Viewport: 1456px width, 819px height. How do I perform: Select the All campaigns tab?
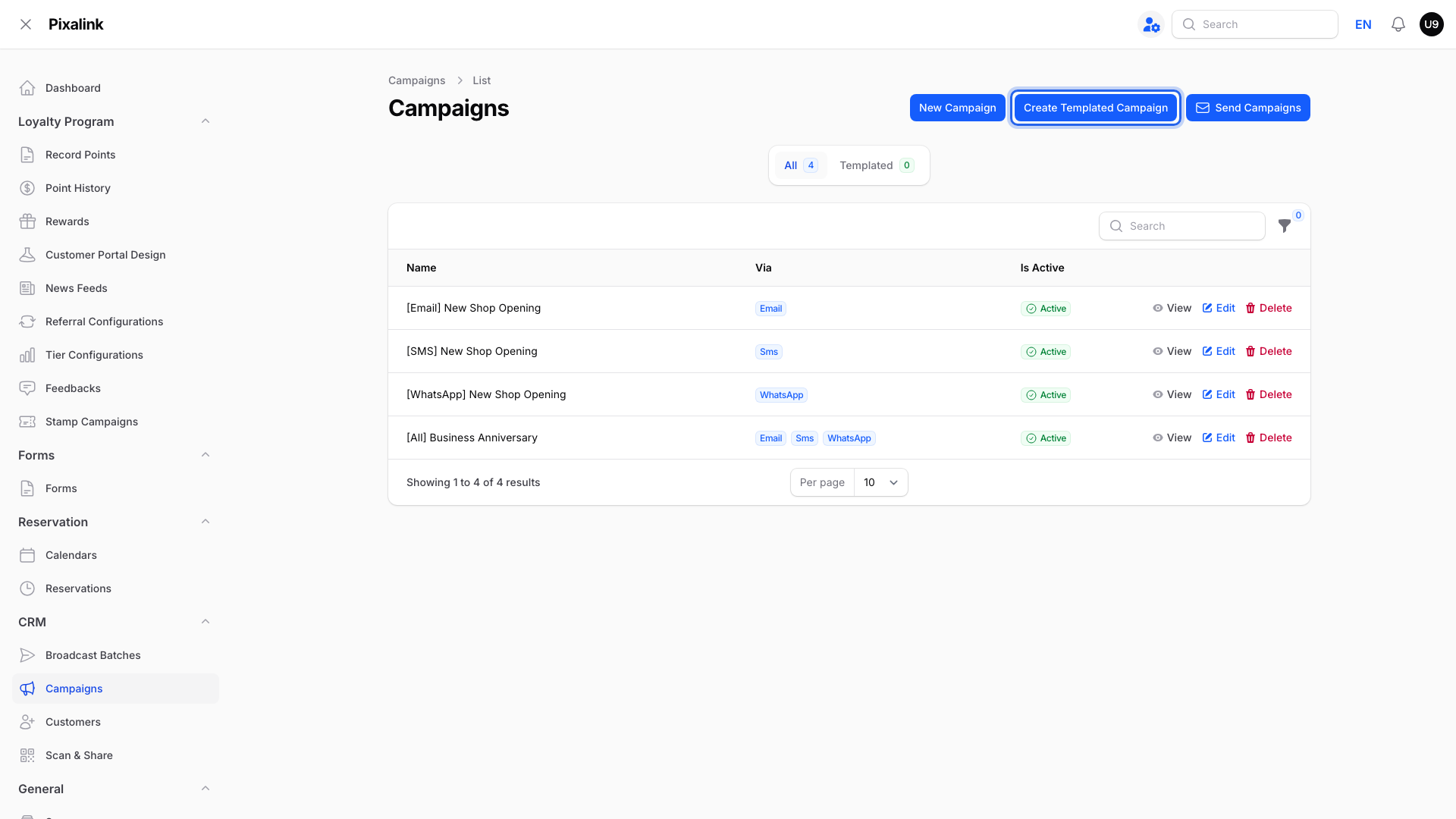801,165
